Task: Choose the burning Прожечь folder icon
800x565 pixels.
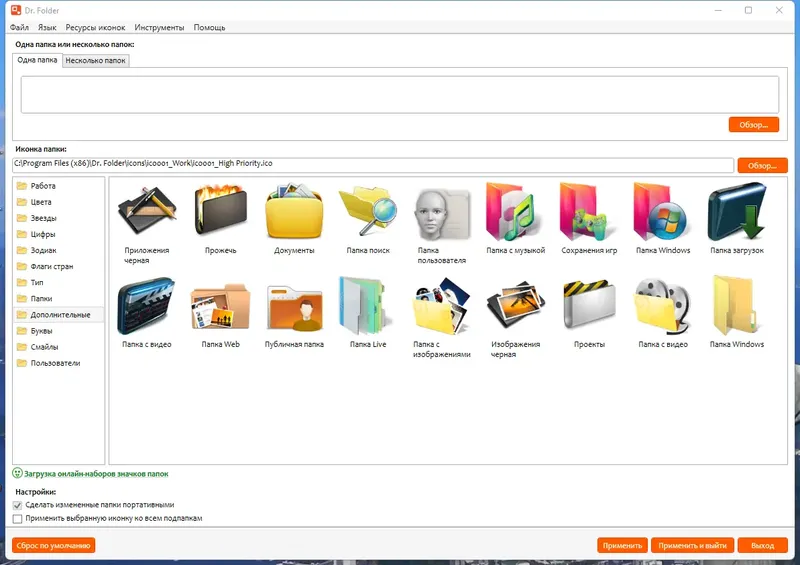Action: [x=220, y=211]
